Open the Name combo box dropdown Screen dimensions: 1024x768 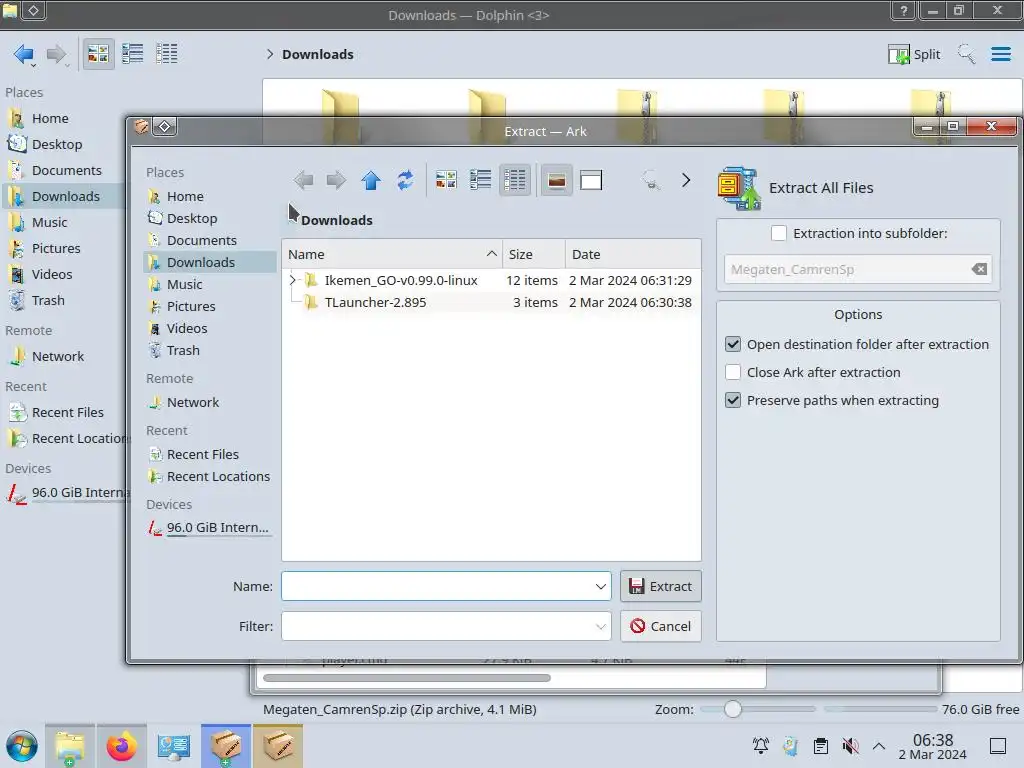[x=600, y=586]
